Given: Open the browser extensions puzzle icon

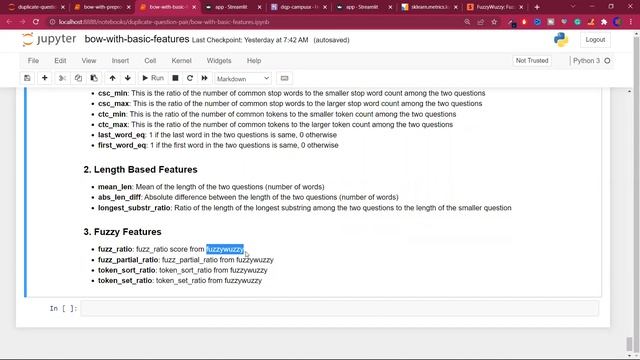Looking at the screenshot, I should pos(604,22).
